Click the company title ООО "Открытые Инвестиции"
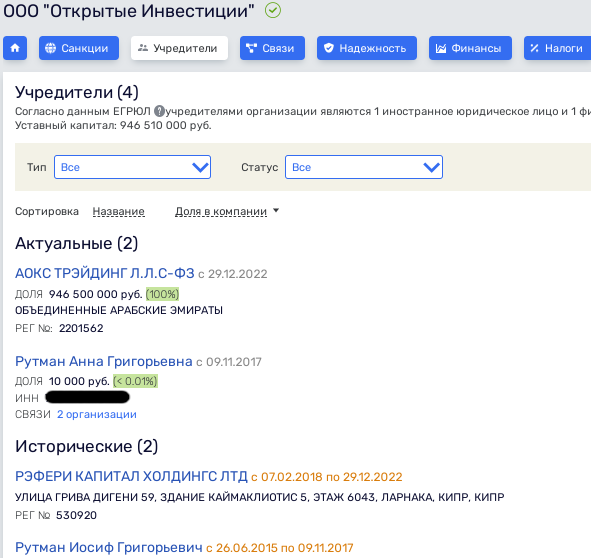This screenshot has width=591, height=558. click(x=129, y=11)
